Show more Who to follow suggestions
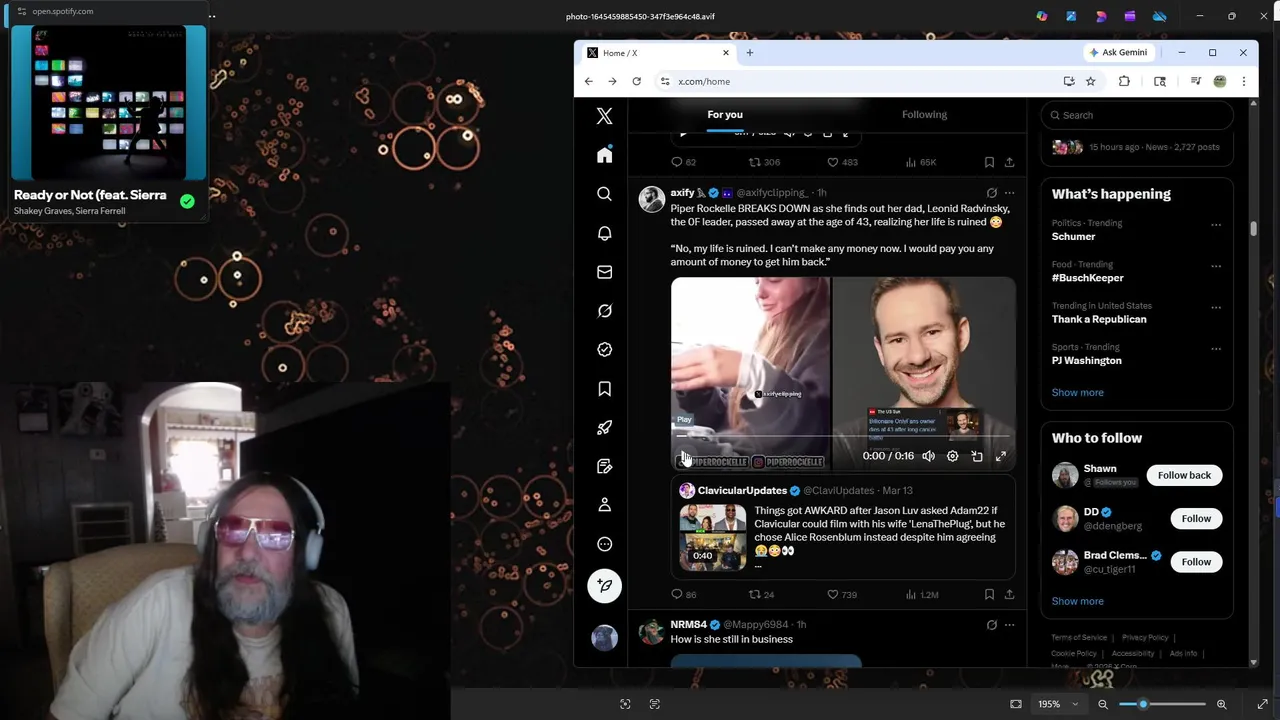This screenshot has width=1280, height=720. tap(1077, 601)
